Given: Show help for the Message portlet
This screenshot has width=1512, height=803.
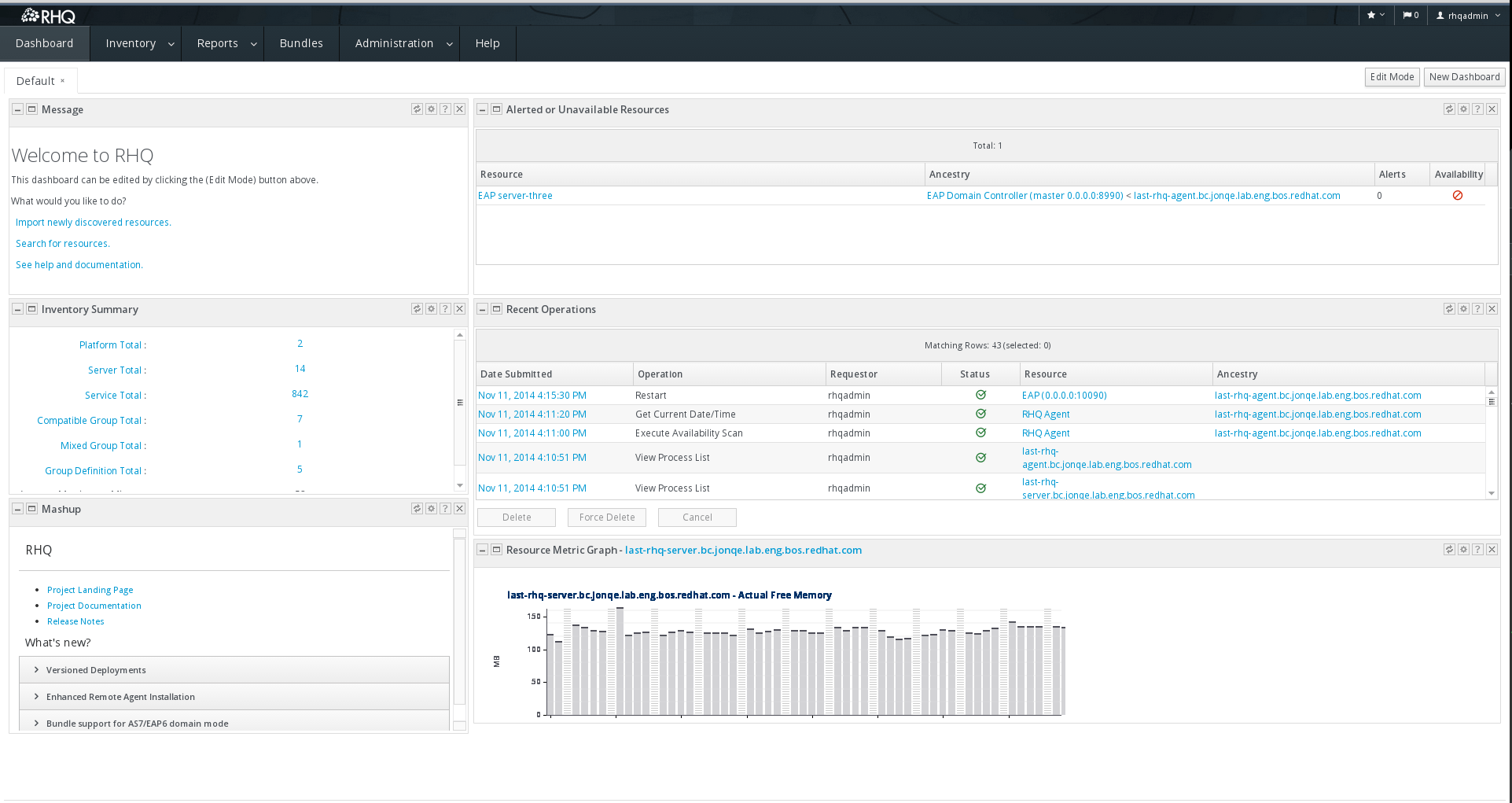Looking at the screenshot, I should (445, 109).
